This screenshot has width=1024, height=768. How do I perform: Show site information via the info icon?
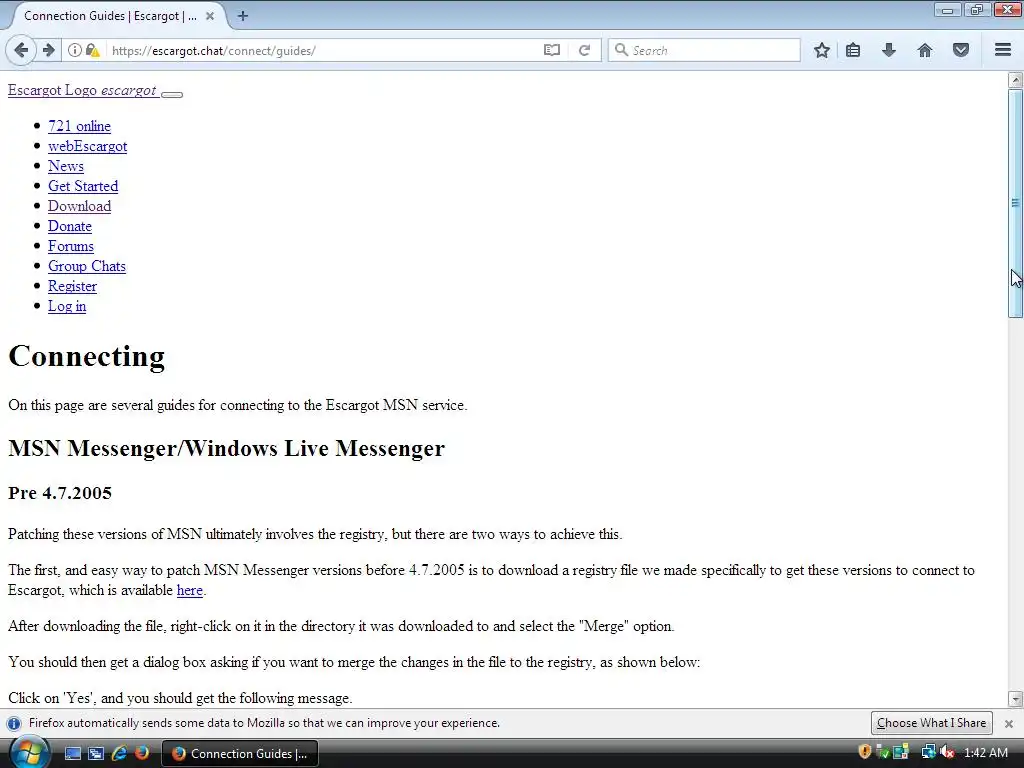coord(75,50)
